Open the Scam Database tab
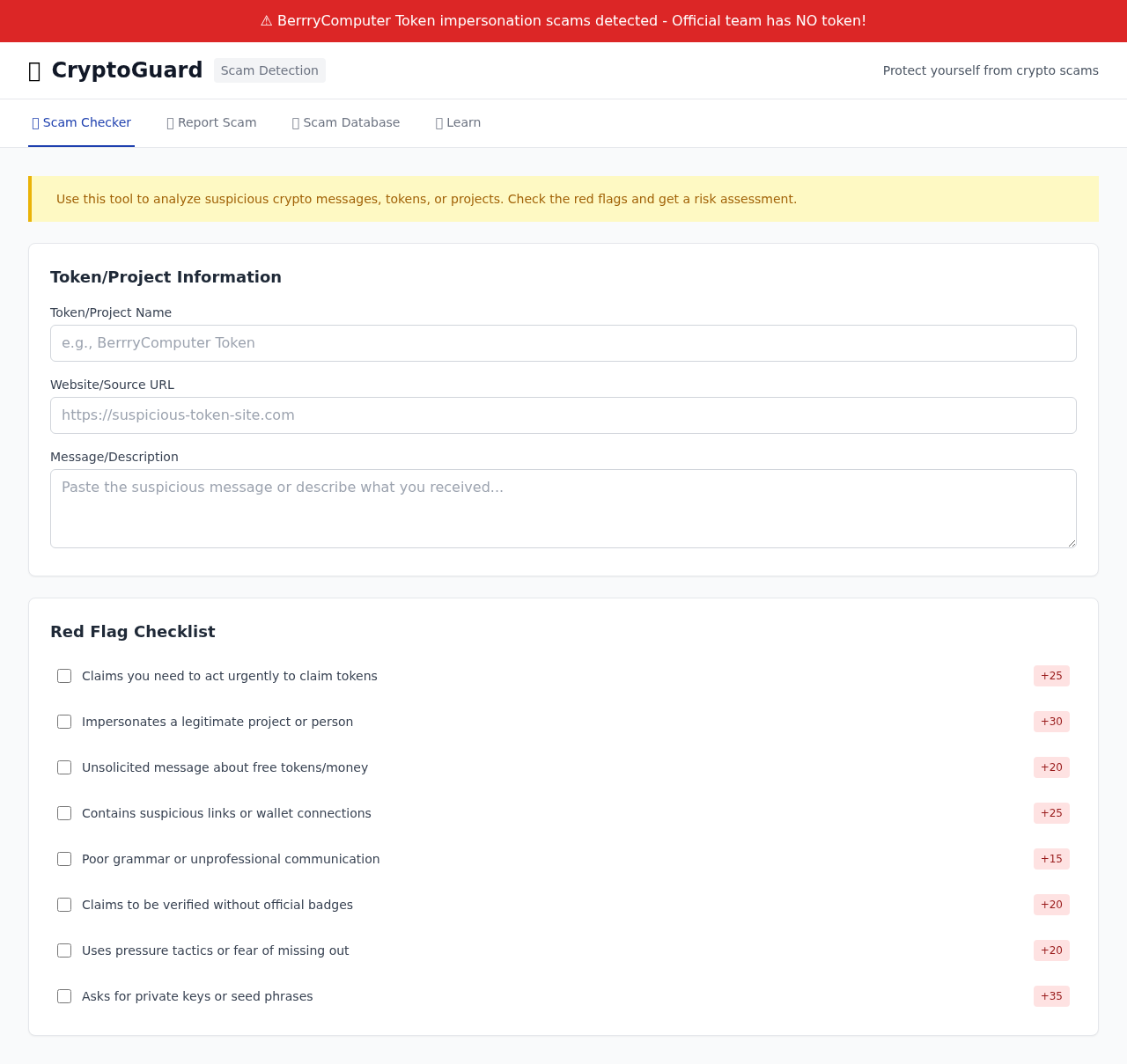Screen dimensions: 1127x1064 click(x=346, y=122)
